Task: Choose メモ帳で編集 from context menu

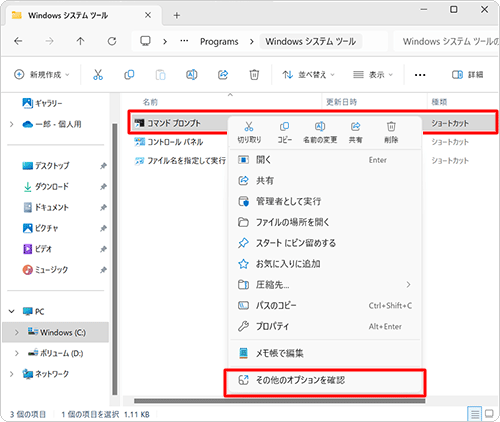Action: tap(325, 353)
